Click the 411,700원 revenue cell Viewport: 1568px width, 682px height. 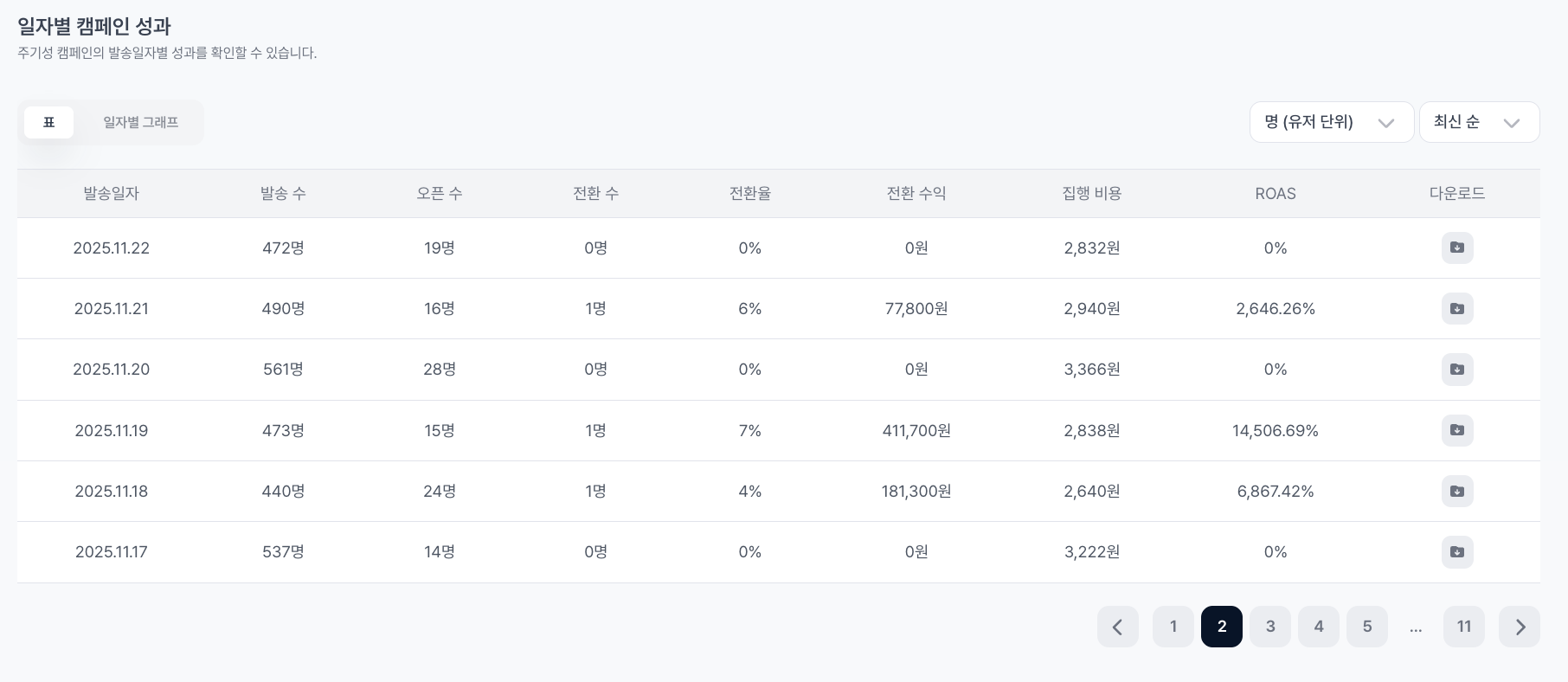pyautogui.click(x=916, y=431)
